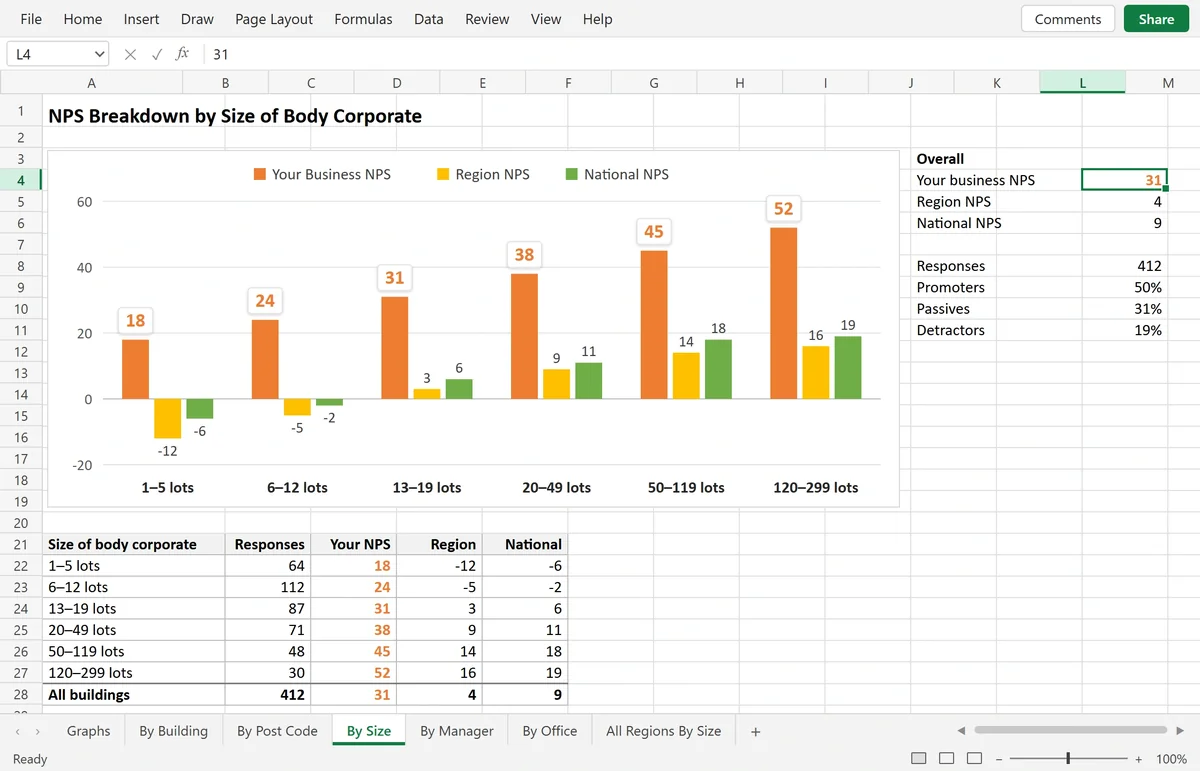Select row 21 header

pyautogui.click(x=20, y=544)
